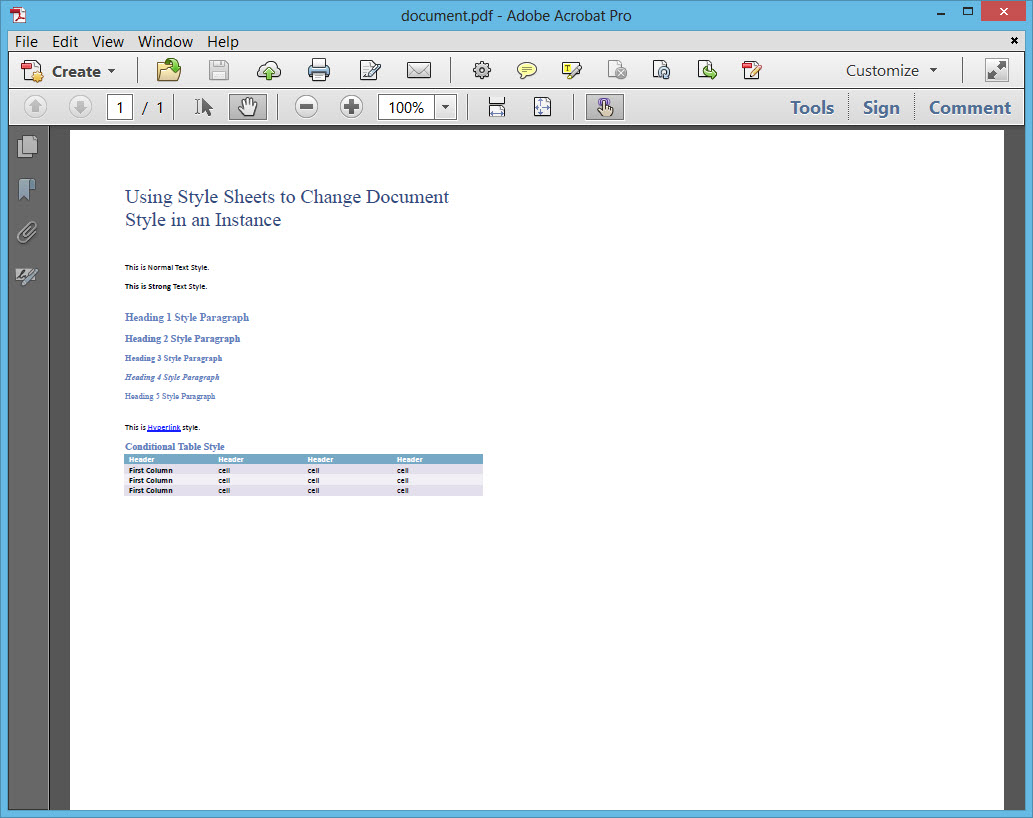Fit page to window width

click(x=497, y=107)
